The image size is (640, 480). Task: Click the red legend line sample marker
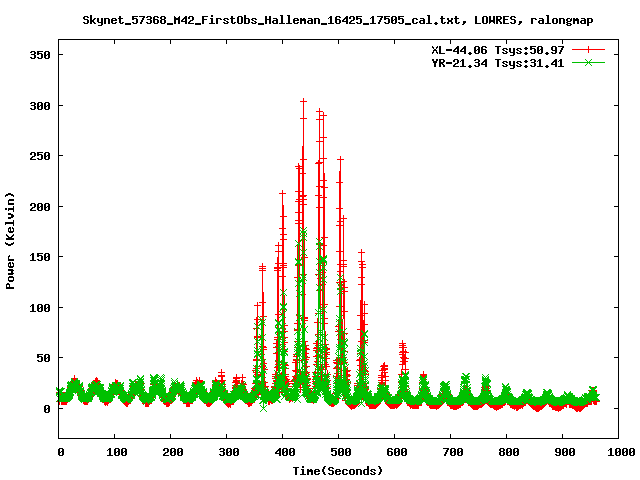(588, 50)
